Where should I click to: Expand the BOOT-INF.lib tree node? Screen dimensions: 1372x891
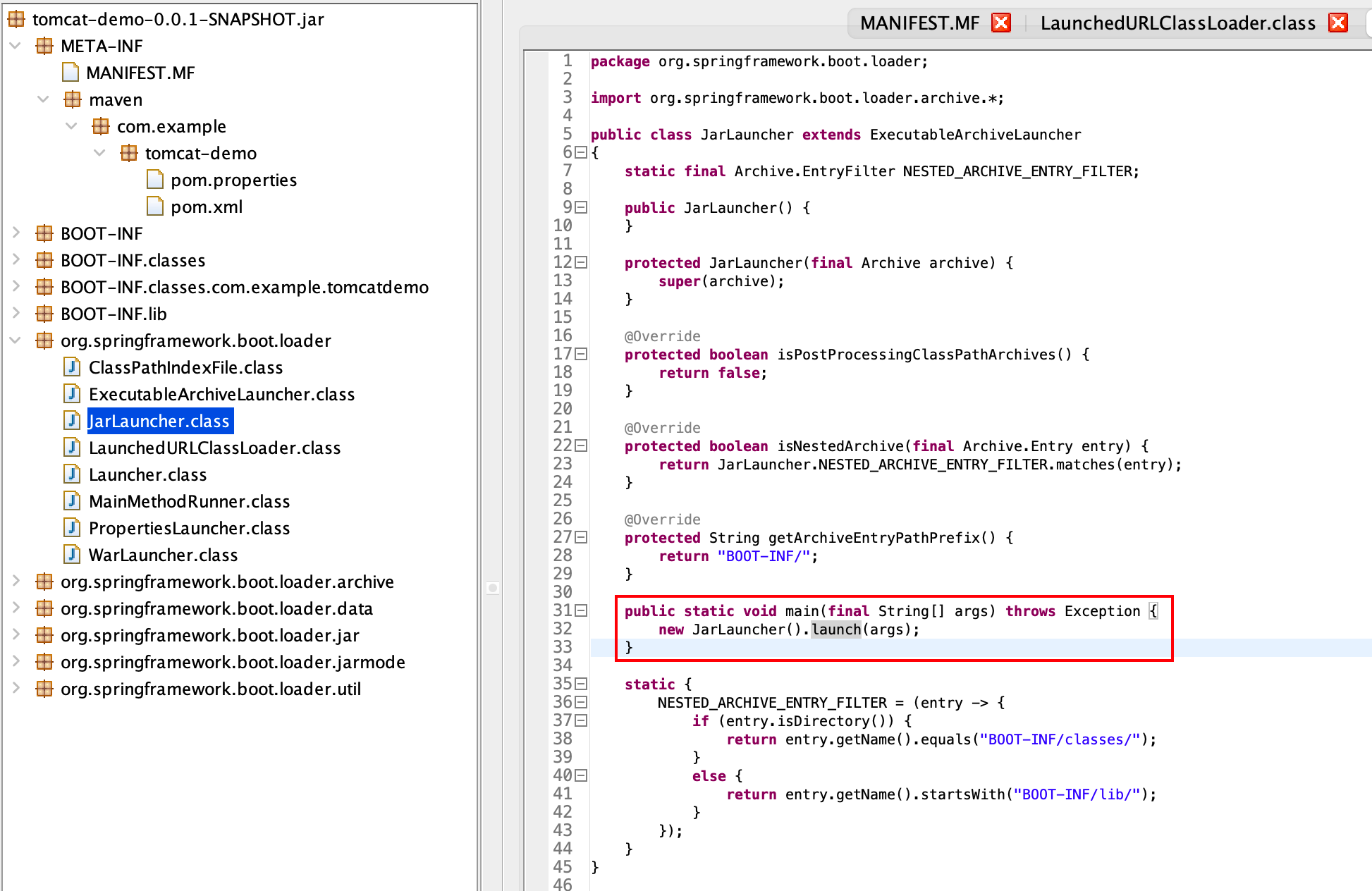16,313
